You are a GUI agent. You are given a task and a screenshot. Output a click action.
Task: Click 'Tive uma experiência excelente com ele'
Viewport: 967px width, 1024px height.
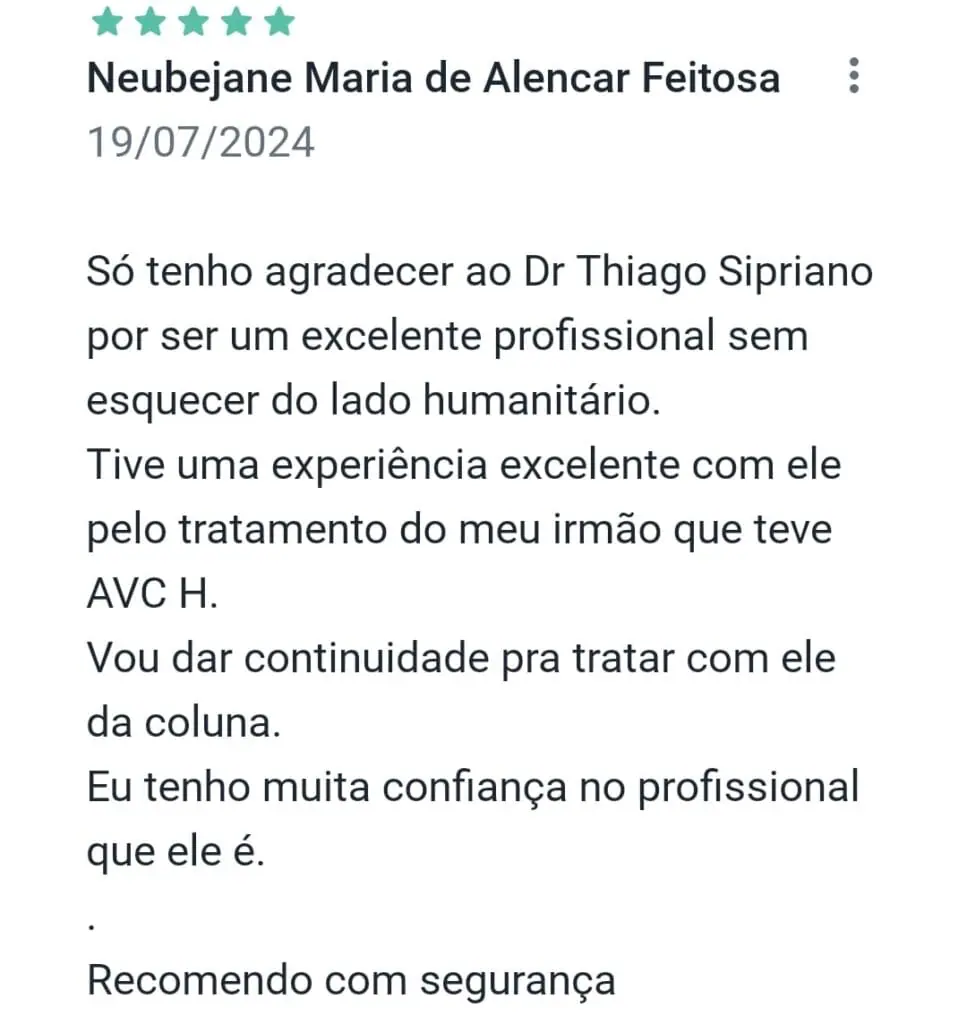pyautogui.click(x=464, y=465)
